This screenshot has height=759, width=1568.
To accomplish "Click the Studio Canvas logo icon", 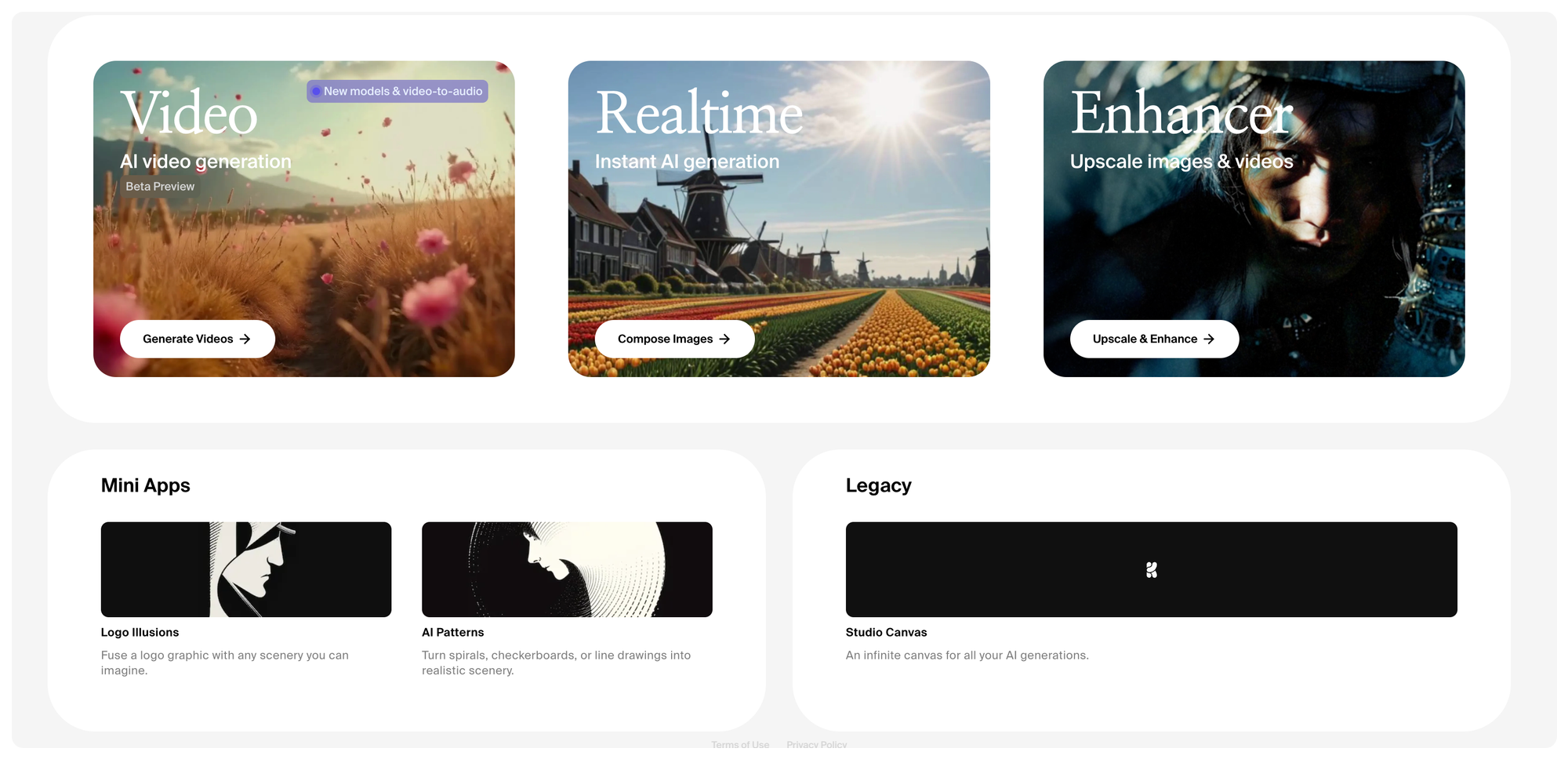I will point(1152,570).
